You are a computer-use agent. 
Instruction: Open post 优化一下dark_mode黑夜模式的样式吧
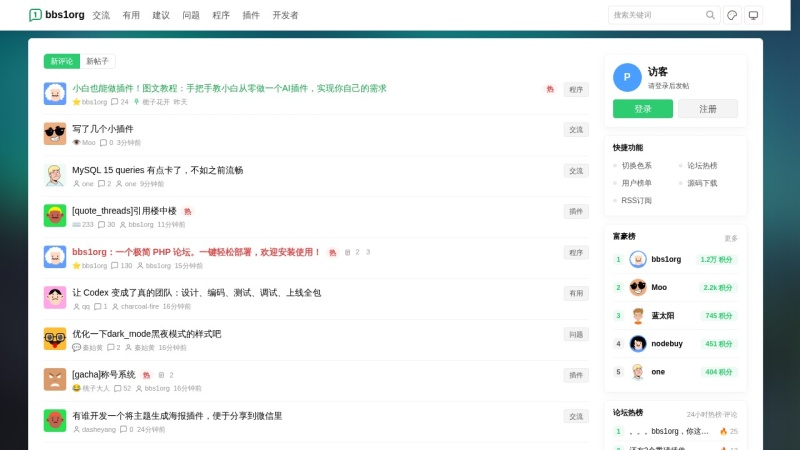click(146, 334)
